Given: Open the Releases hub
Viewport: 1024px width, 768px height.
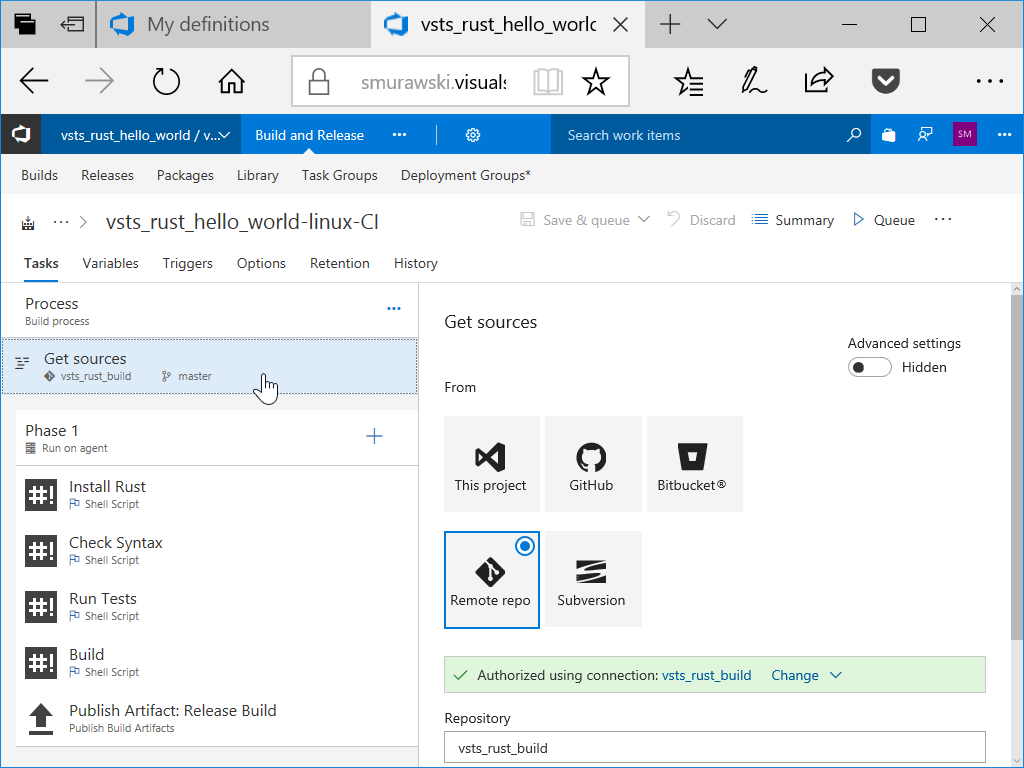Looking at the screenshot, I should pyautogui.click(x=107, y=175).
